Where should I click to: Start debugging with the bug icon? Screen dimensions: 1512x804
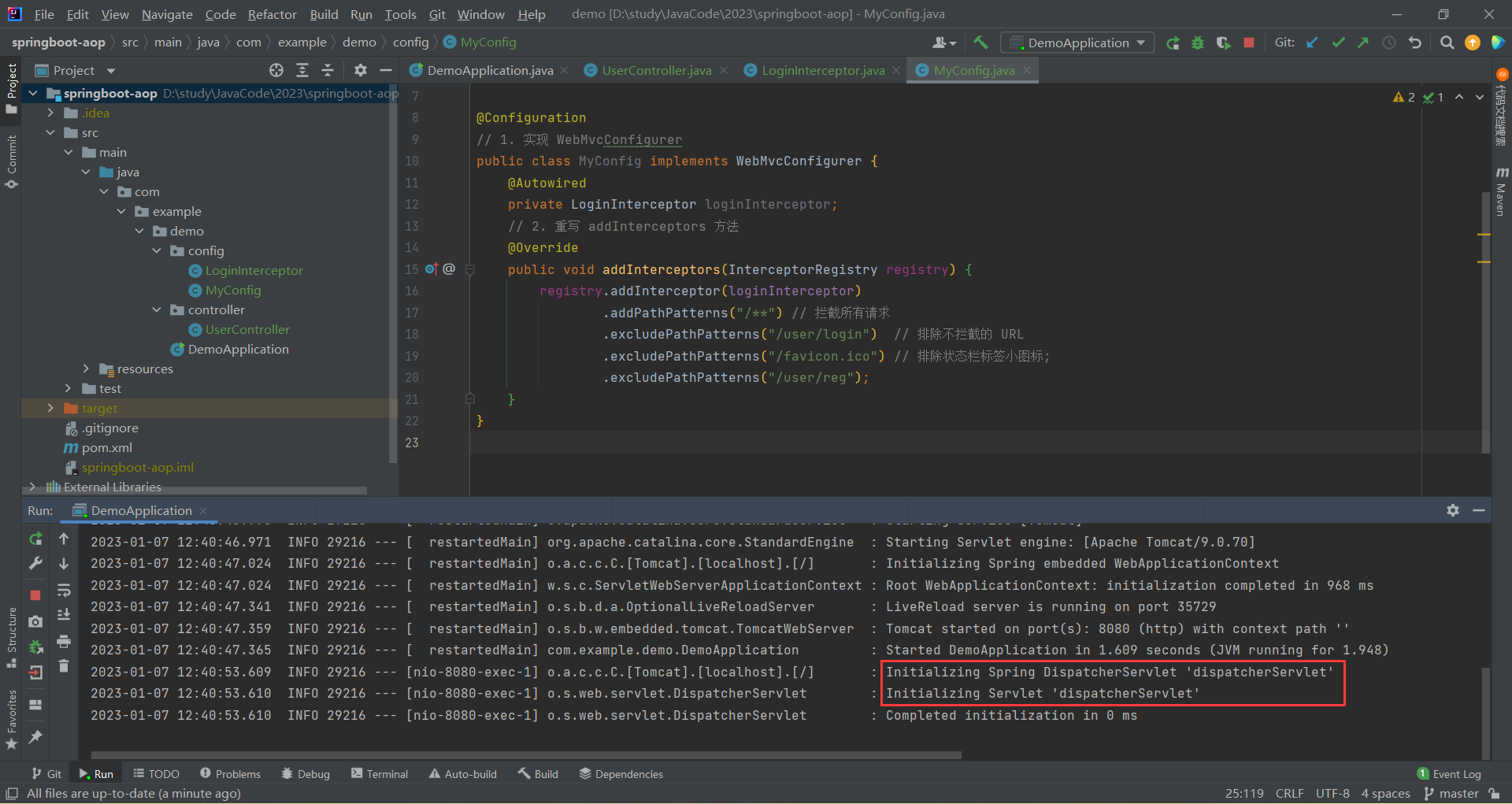pyautogui.click(x=1198, y=43)
